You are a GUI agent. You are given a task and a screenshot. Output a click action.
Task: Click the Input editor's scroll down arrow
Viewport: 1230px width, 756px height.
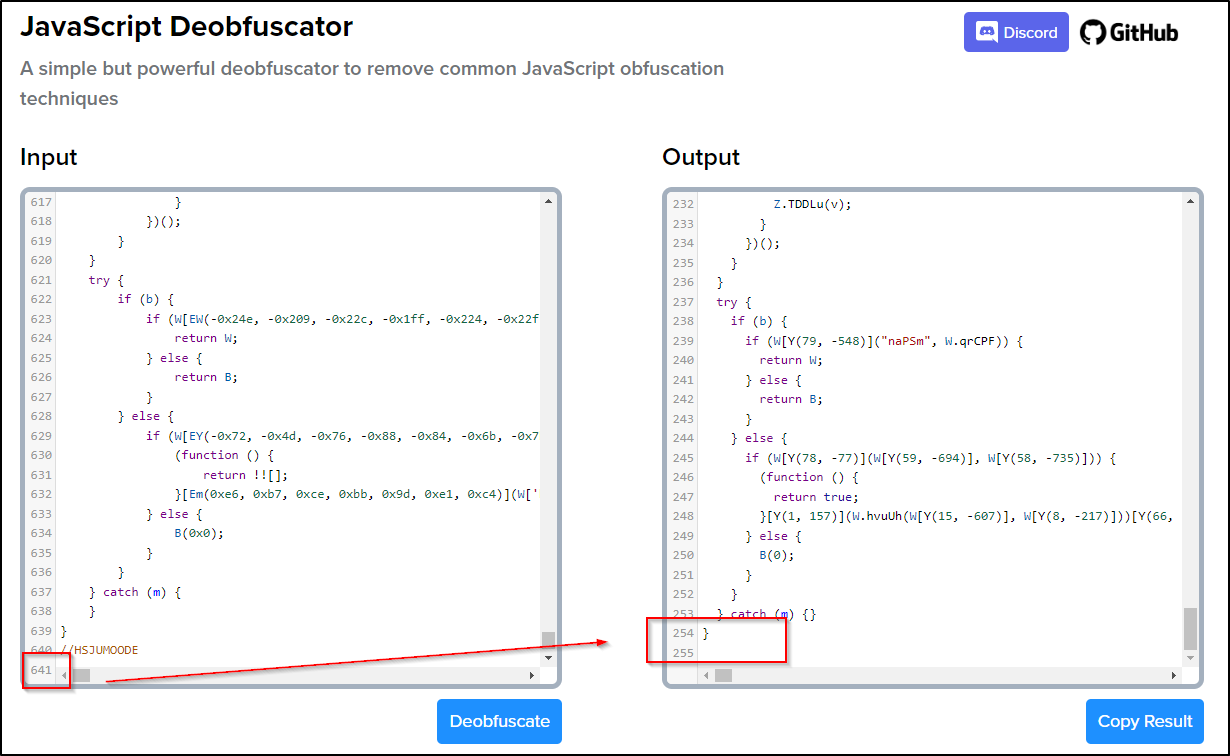pos(548,657)
